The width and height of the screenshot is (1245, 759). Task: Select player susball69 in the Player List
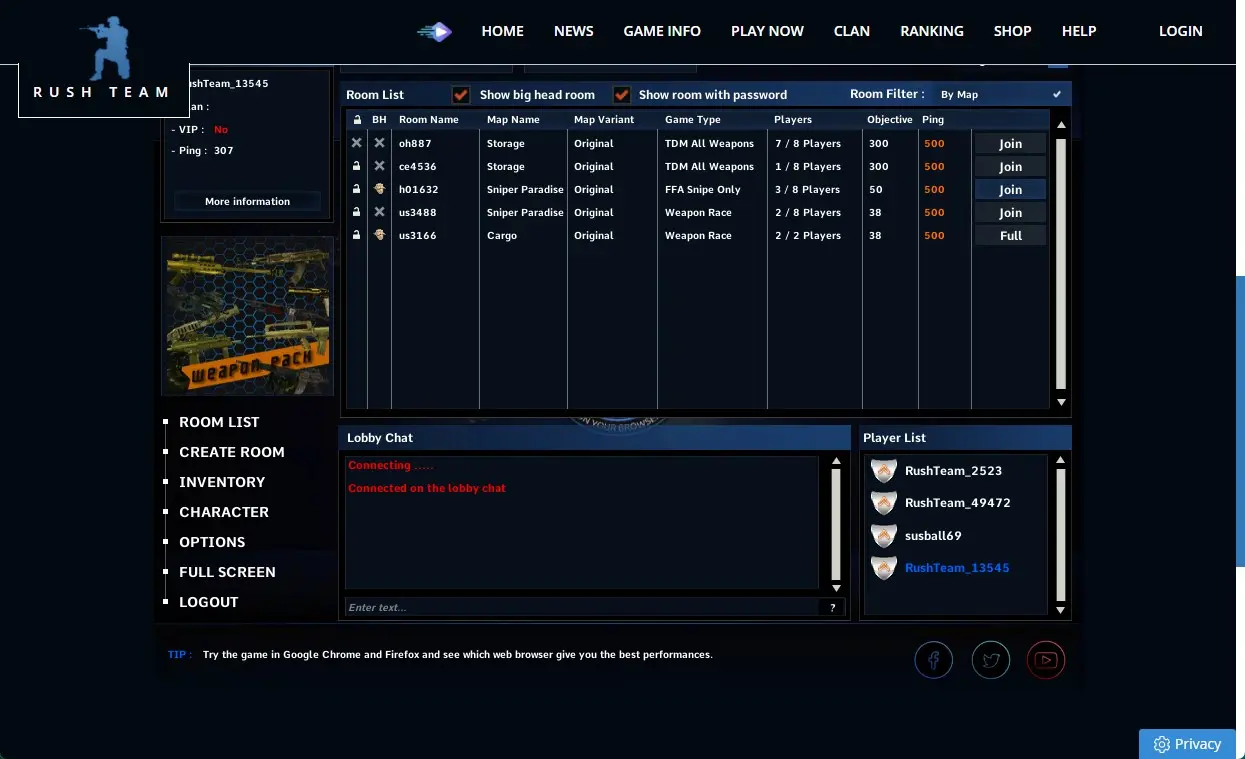click(x=933, y=536)
